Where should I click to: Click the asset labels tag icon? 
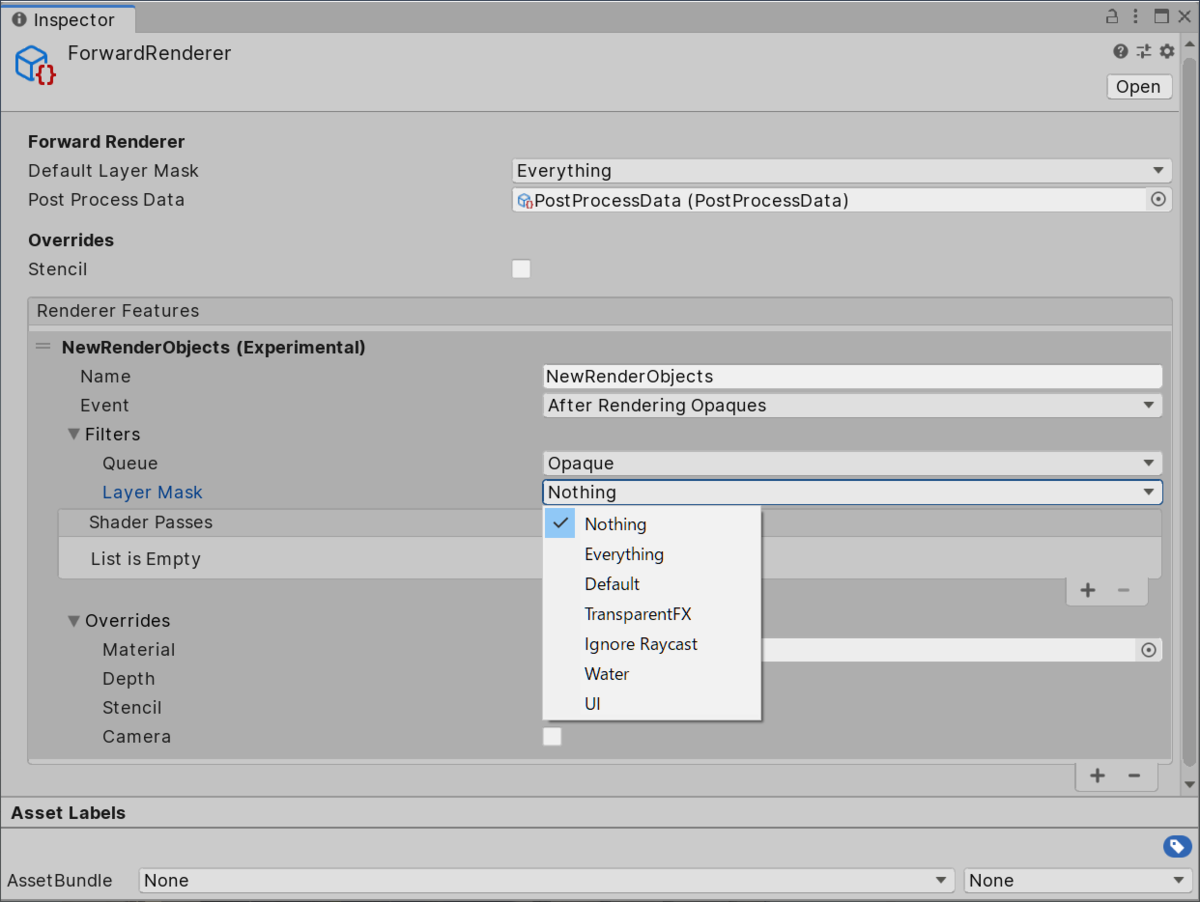coord(1177,847)
